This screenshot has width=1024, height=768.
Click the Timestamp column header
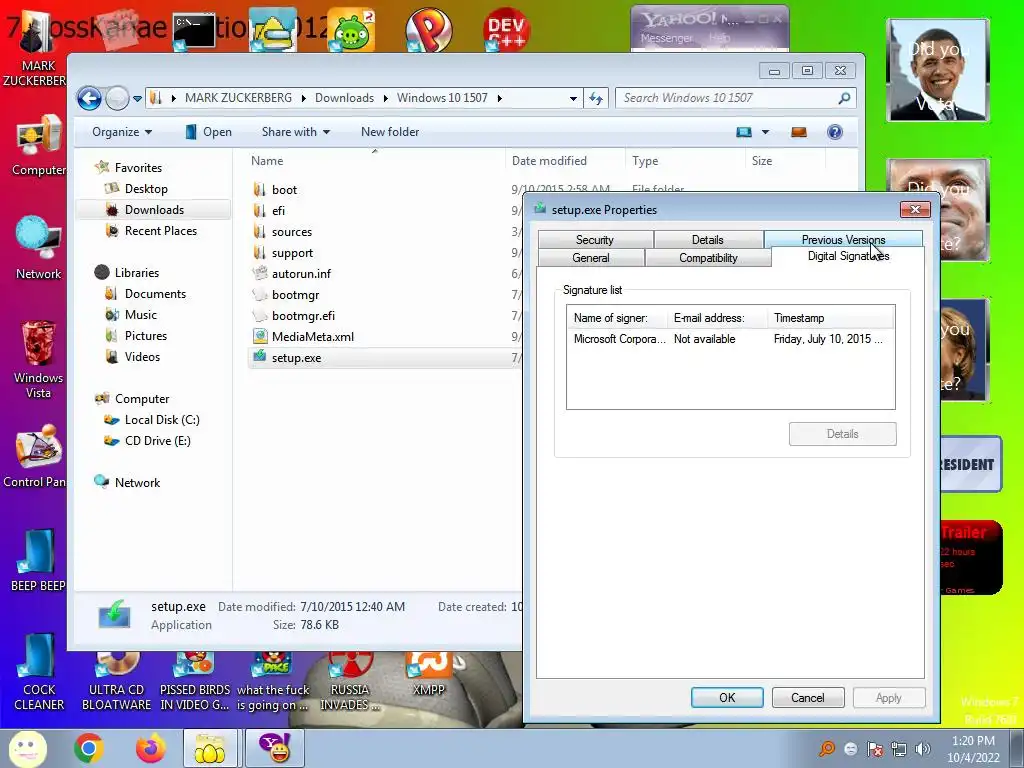point(830,318)
